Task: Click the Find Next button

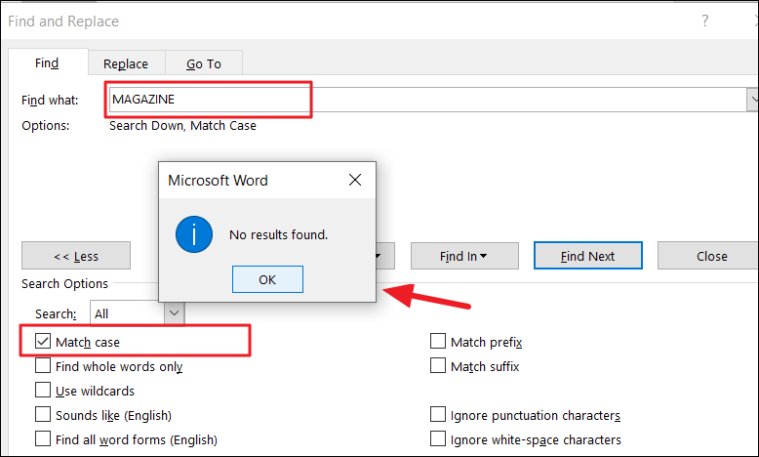Action: (x=588, y=256)
